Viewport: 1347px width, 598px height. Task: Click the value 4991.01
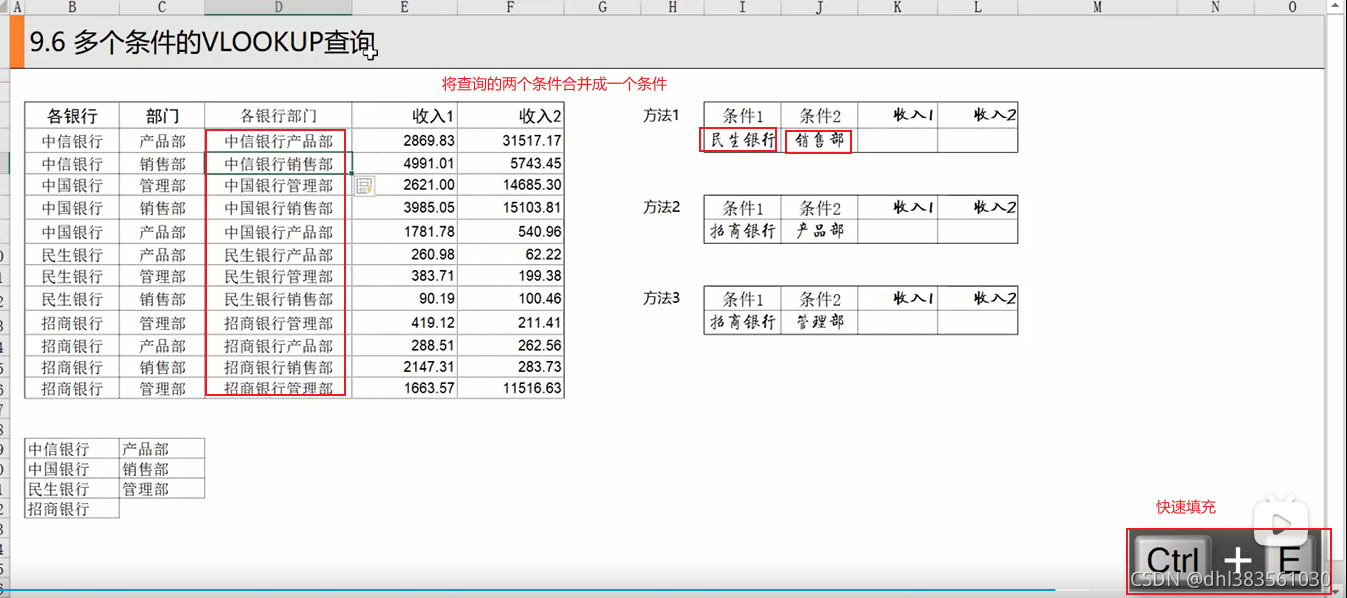click(x=429, y=163)
